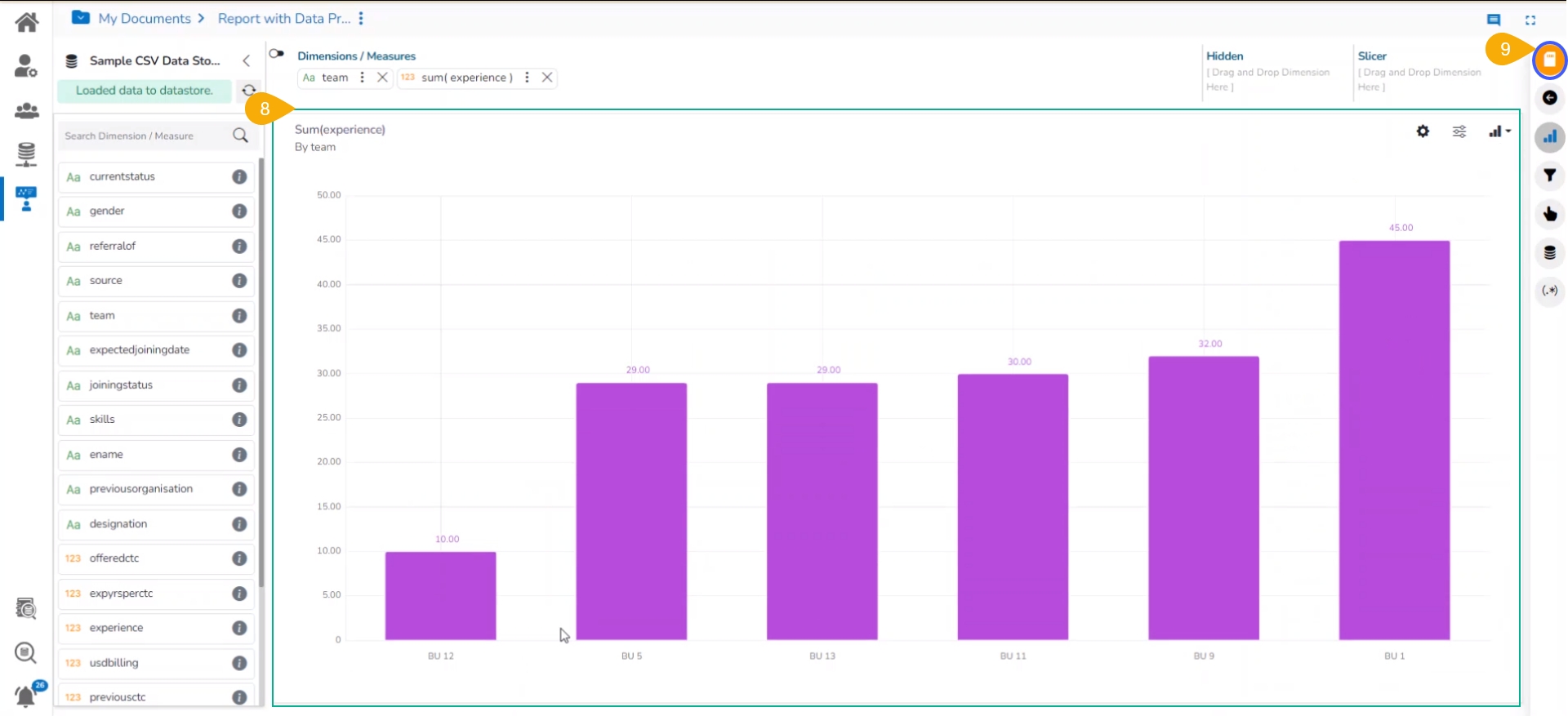Click the refresh datastore icon
Screen dimensions: 1568x716
[x=249, y=91]
